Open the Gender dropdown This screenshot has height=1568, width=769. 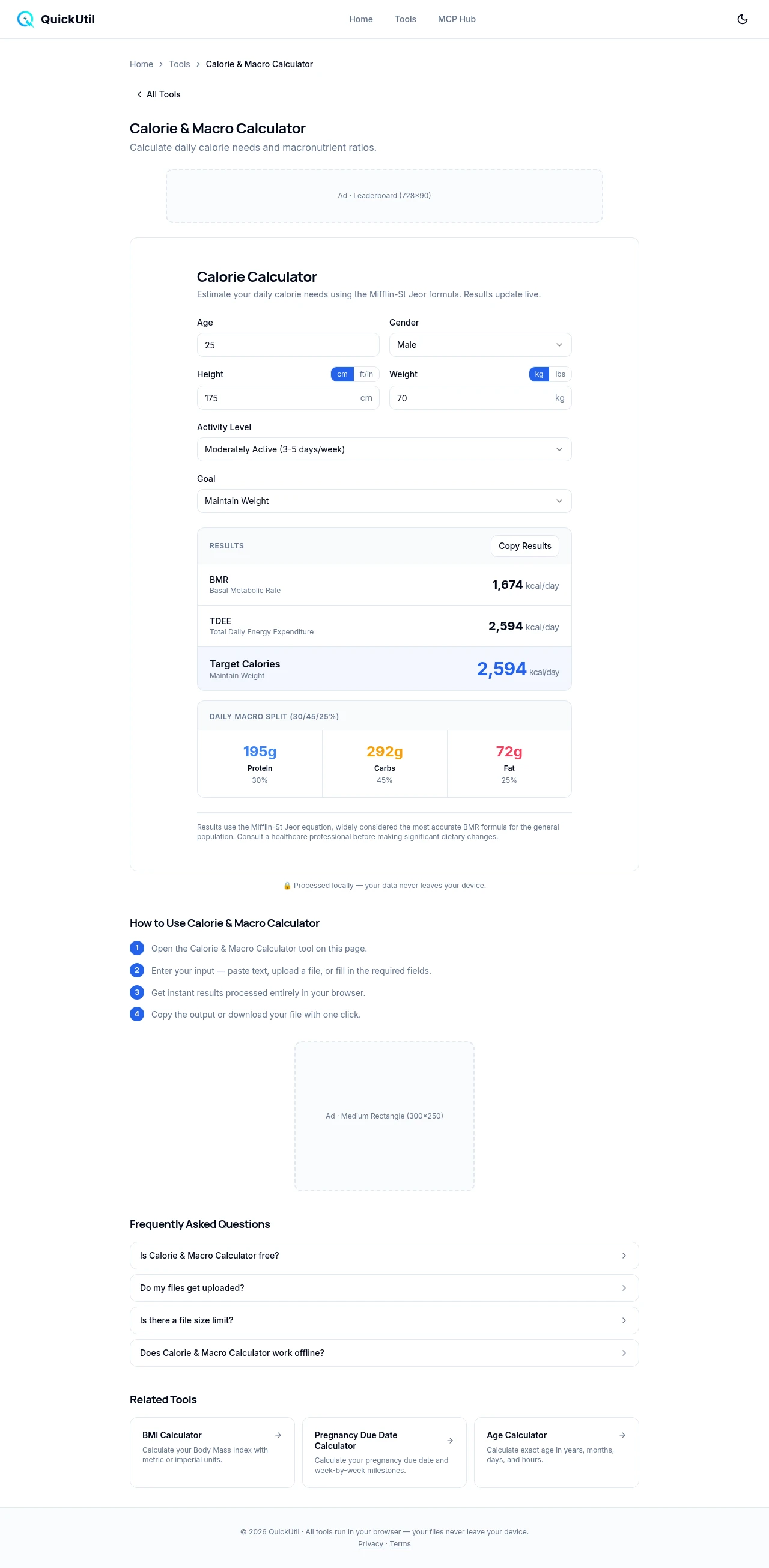[480, 345]
